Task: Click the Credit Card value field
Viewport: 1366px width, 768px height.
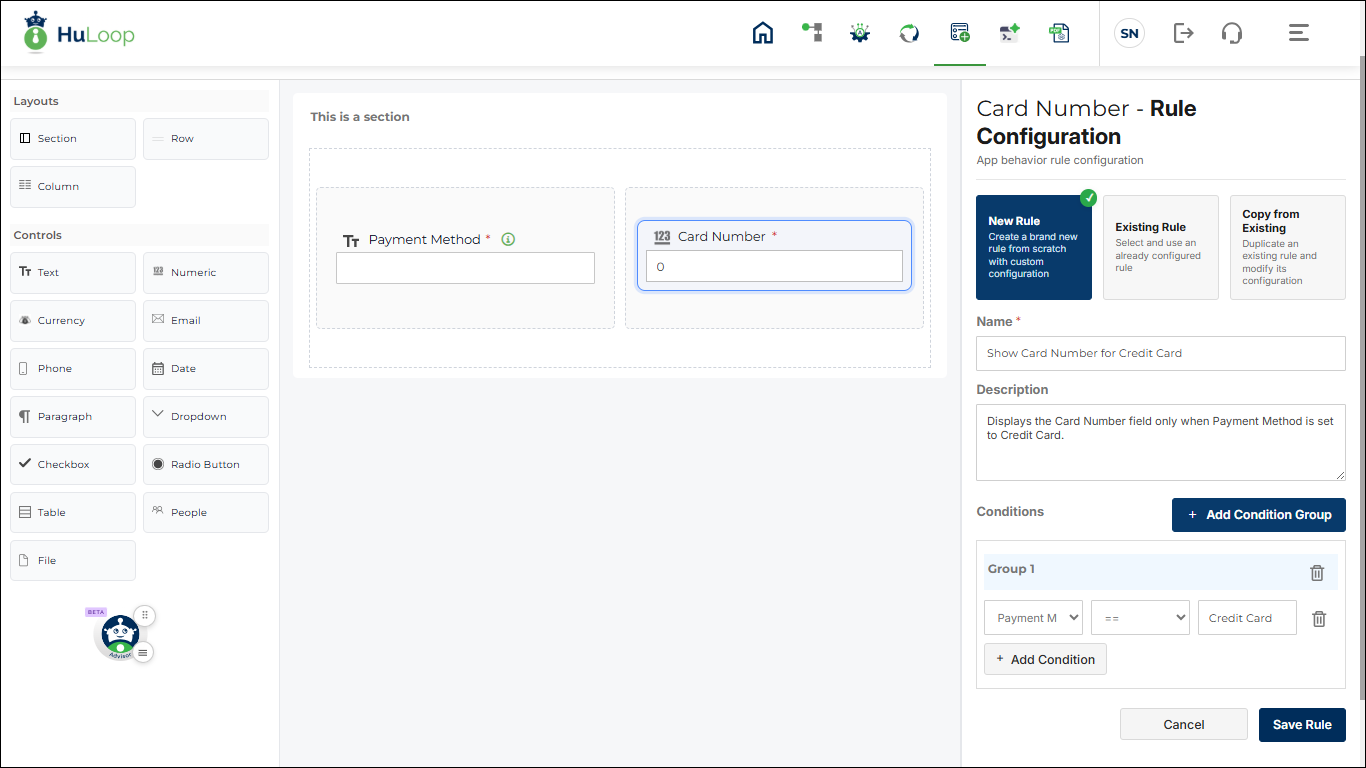Action: pyautogui.click(x=1247, y=618)
